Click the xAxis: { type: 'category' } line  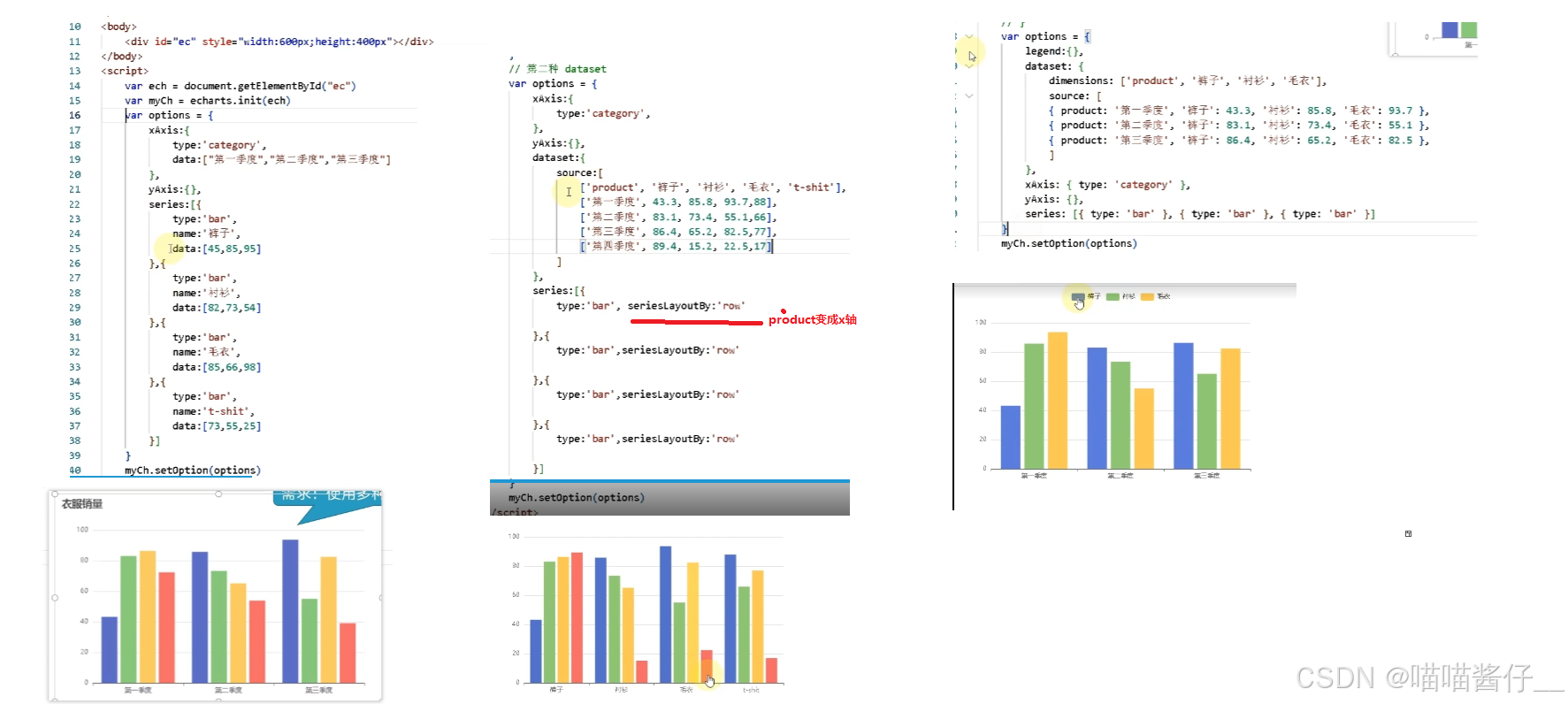pos(1107,185)
